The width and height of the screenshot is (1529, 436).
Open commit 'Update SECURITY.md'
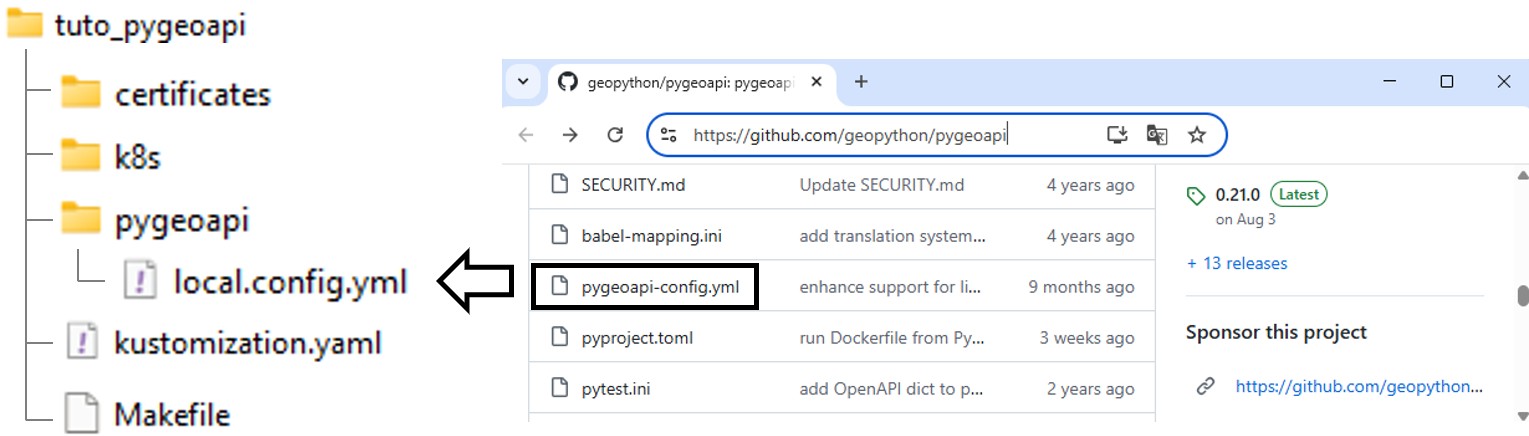point(882,185)
